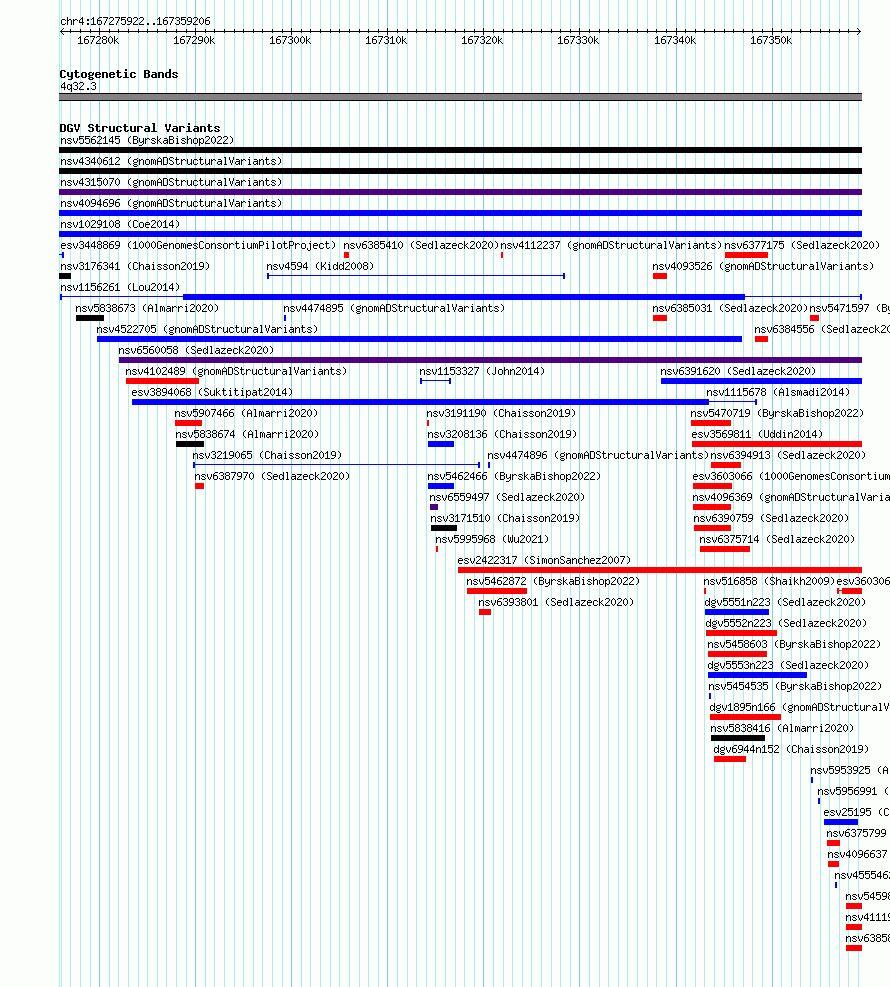Image resolution: width=890 pixels, height=987 pixels.
Task: Select nsv5907466 (Almarri2020) label
Action: coord(246,414)
